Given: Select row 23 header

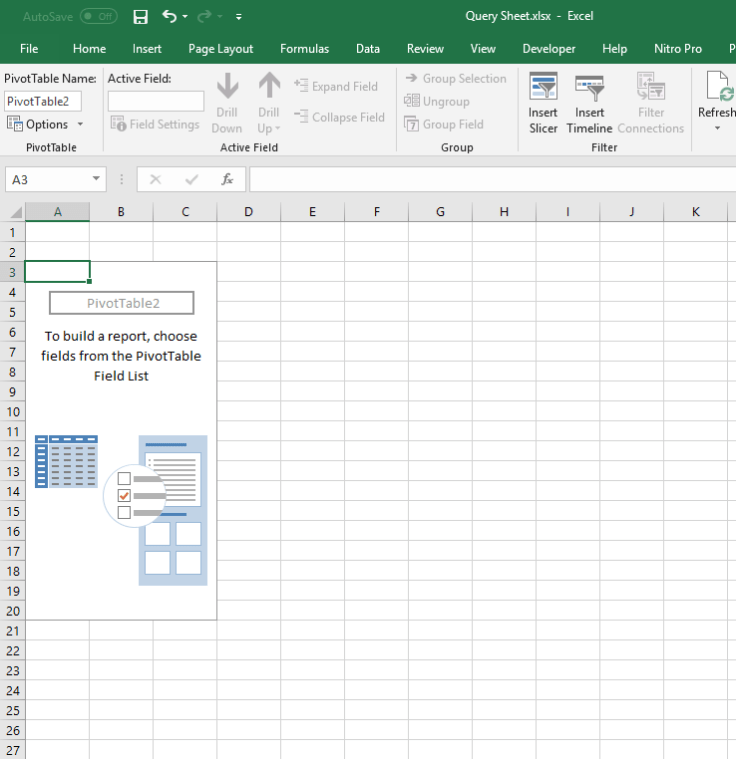Looking at the screenshot, I should point(13,671).
